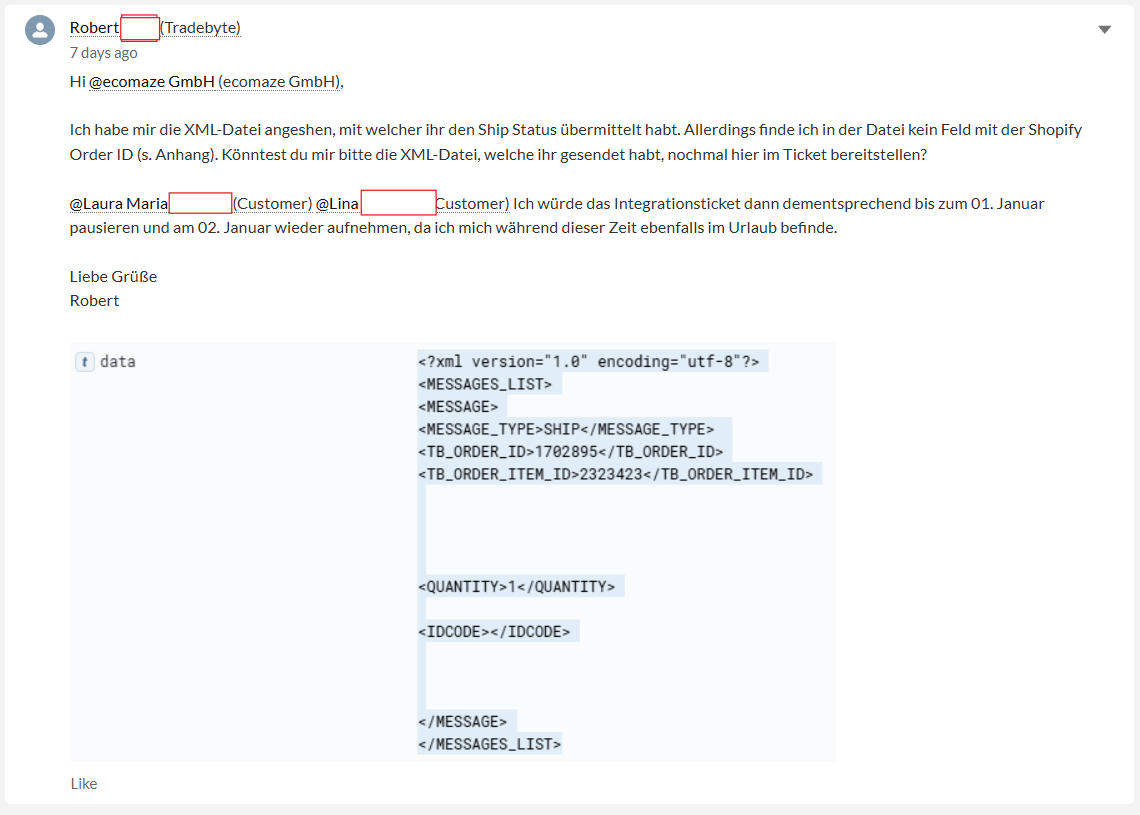This screenshot has width=1140, height=815.
Task: Click the @Laura Maria mention
Action: (119, 204)
